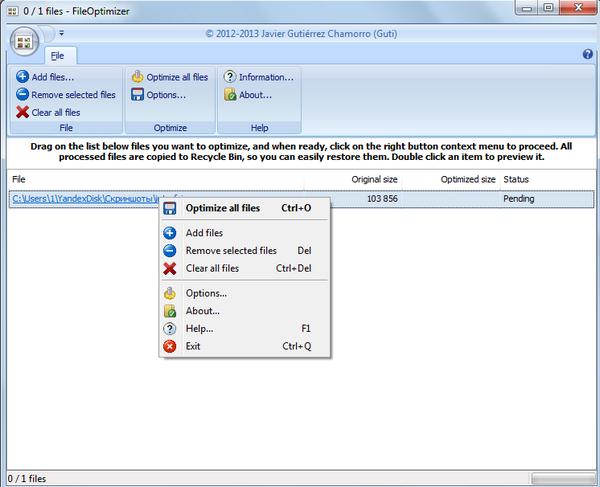
Task: Click the red circle Exit icon in context menu
Action: [x=170, y=346]
